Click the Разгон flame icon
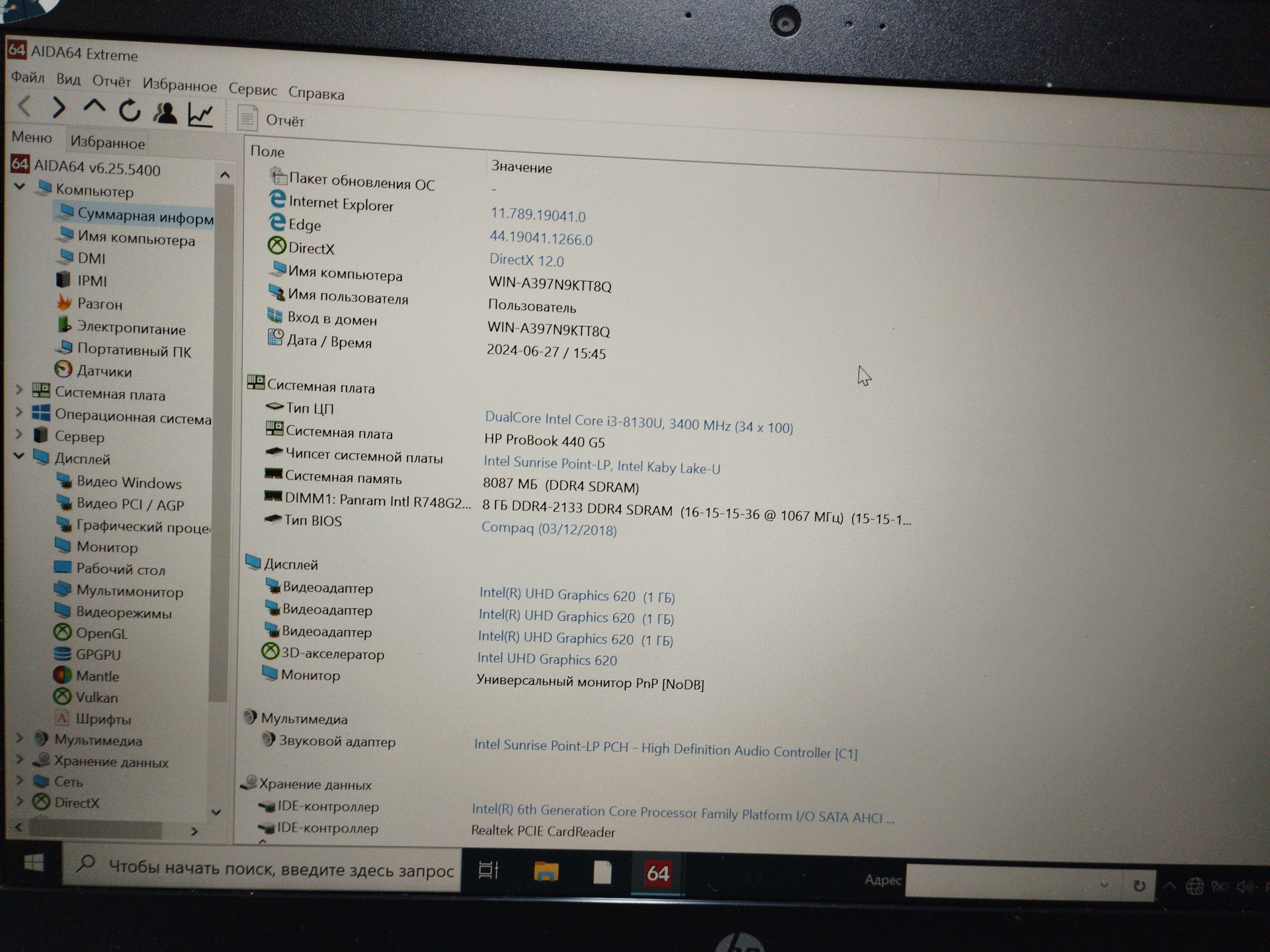Viewport: 1270px width, 952px height. tap(64, 303)
